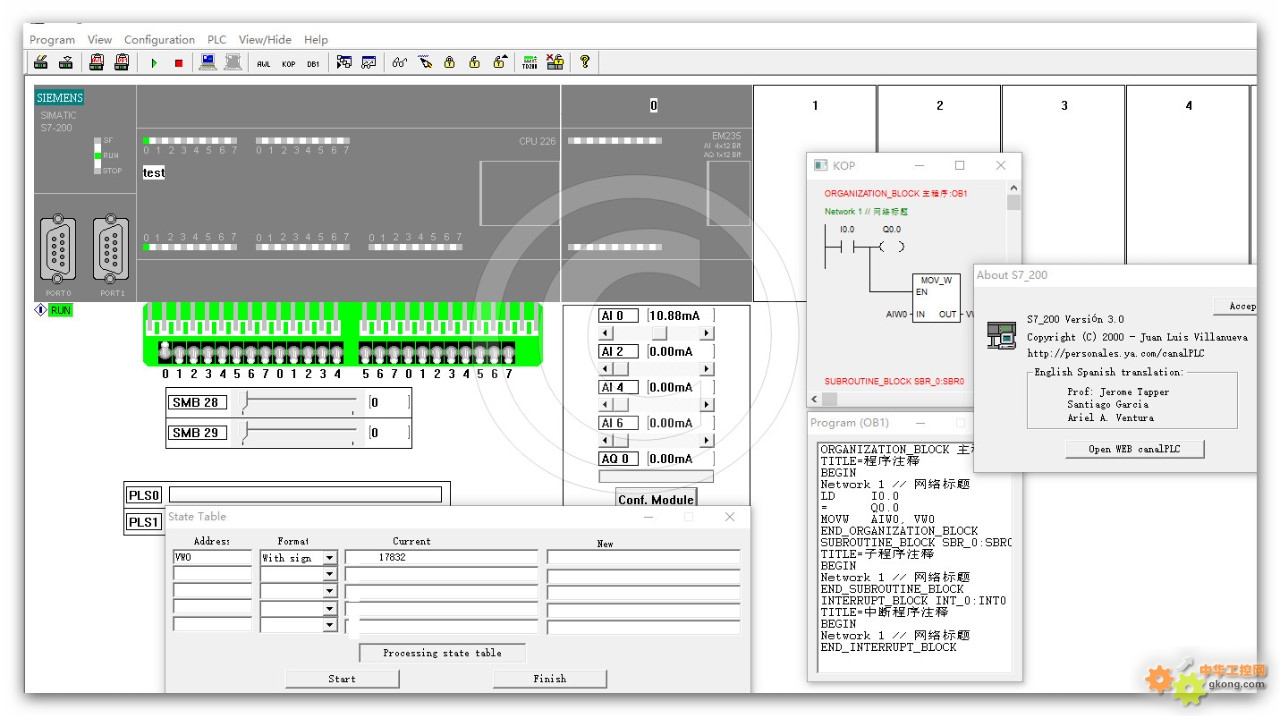This screenshot has width=1280, height=716.
Task: Click the AI 2 right arrow
Action: 706,369
